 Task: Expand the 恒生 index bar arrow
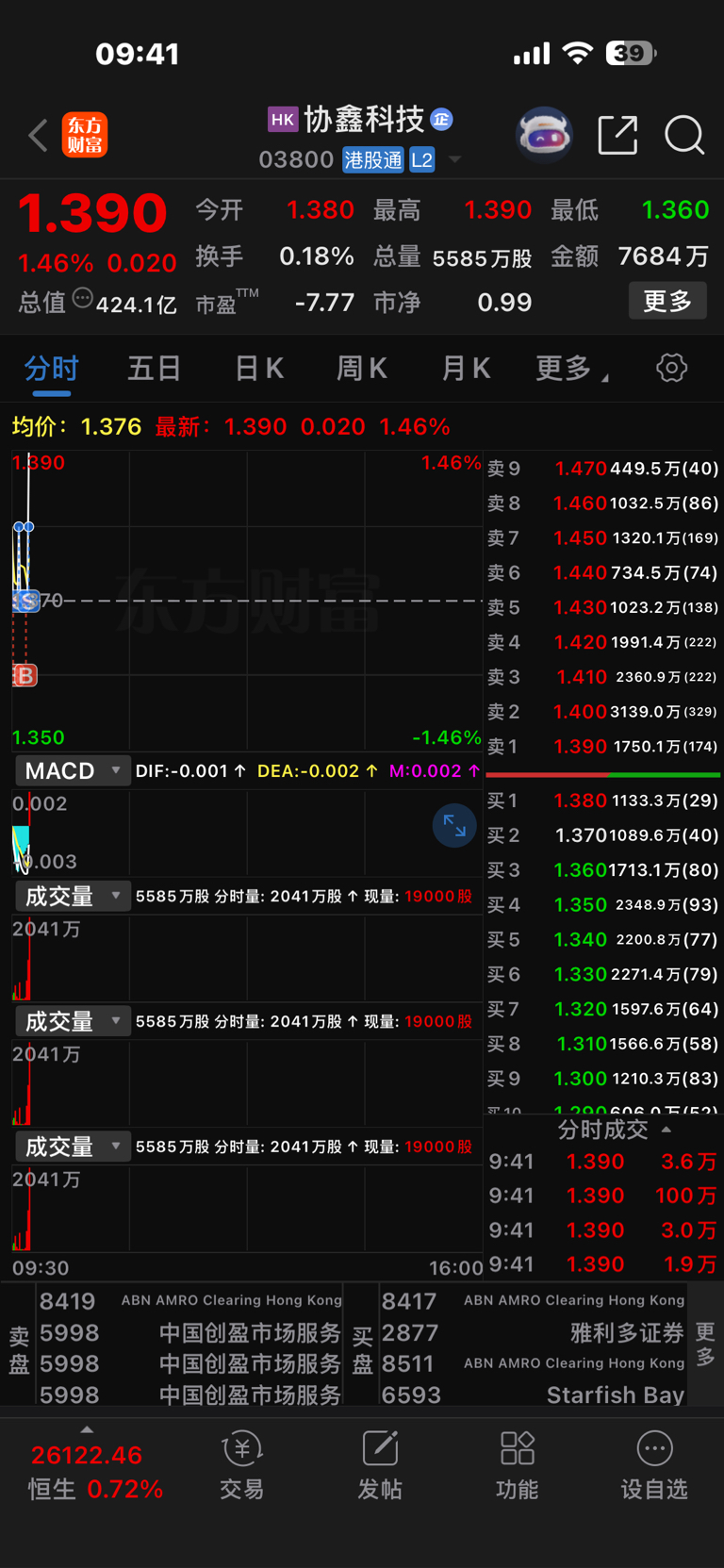87,1430
